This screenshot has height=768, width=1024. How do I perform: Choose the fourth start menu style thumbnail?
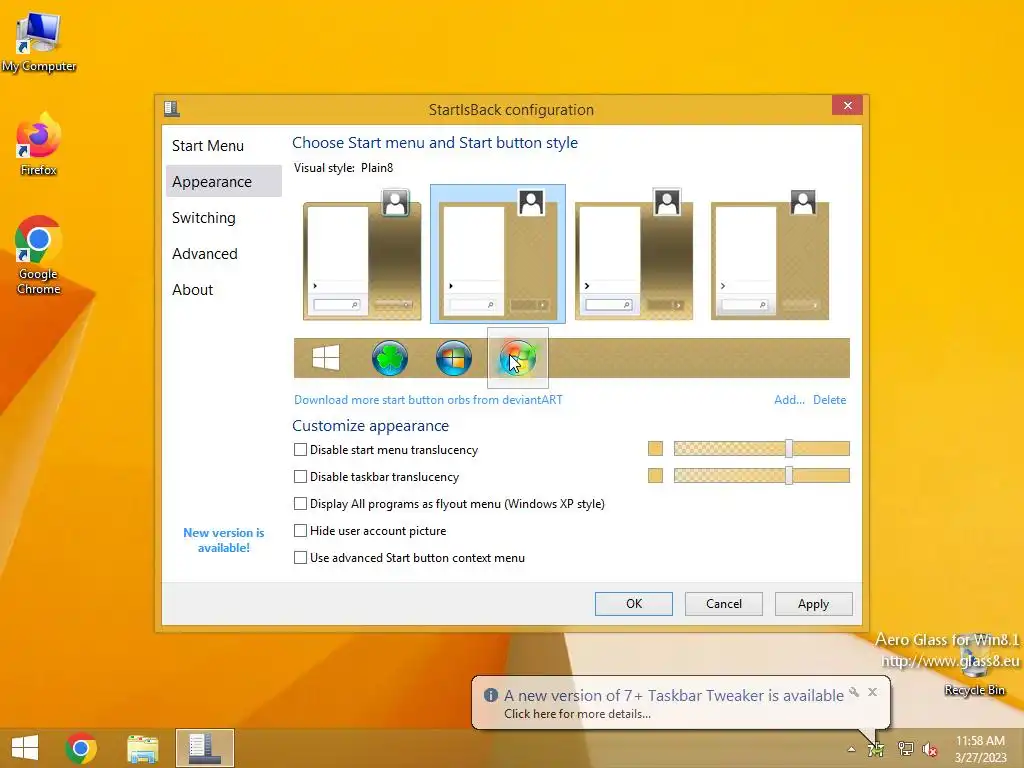[770, 255]
